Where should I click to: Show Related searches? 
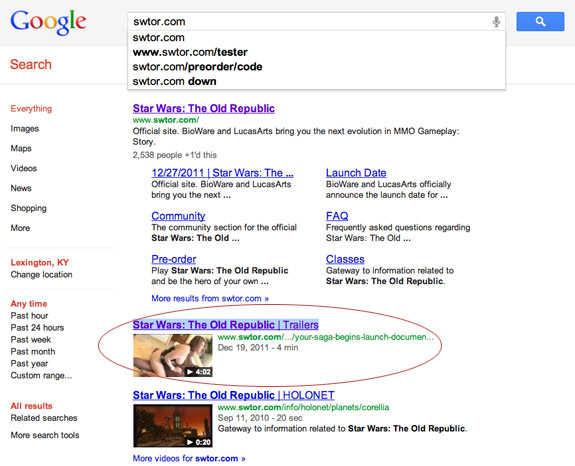[44, 418]
